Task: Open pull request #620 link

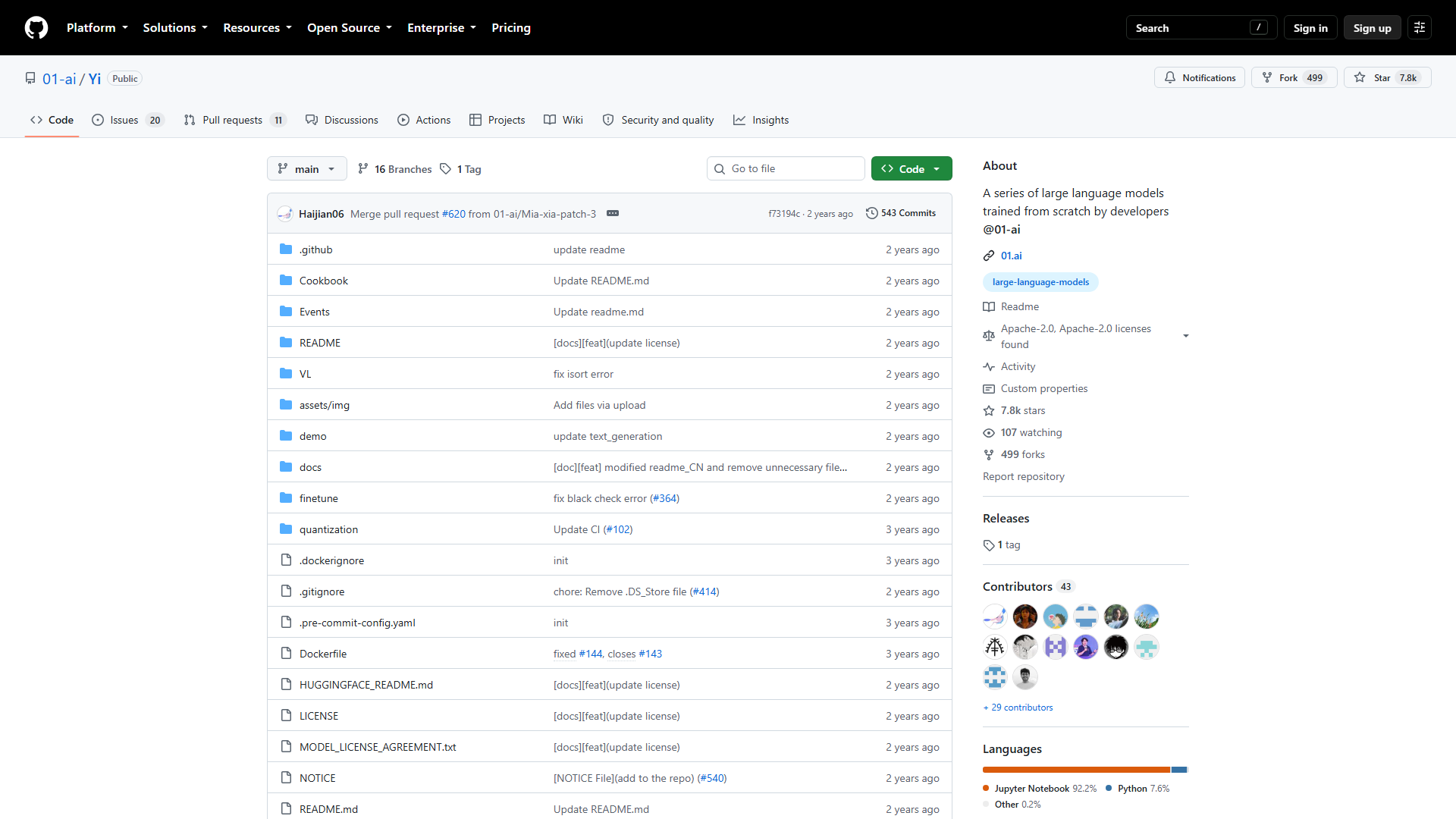Action: (x=453, y=215)
